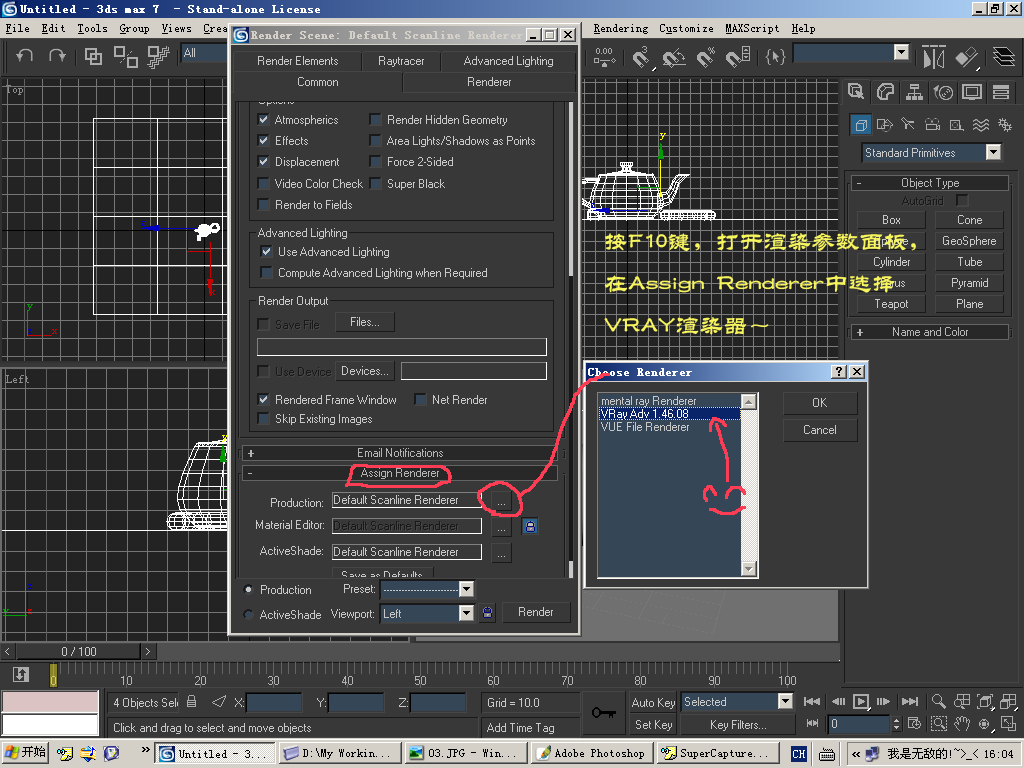Screen dimensions: 1024x768
Task: Switch to the Raytracer tab
Action: [x=401, y=61]
